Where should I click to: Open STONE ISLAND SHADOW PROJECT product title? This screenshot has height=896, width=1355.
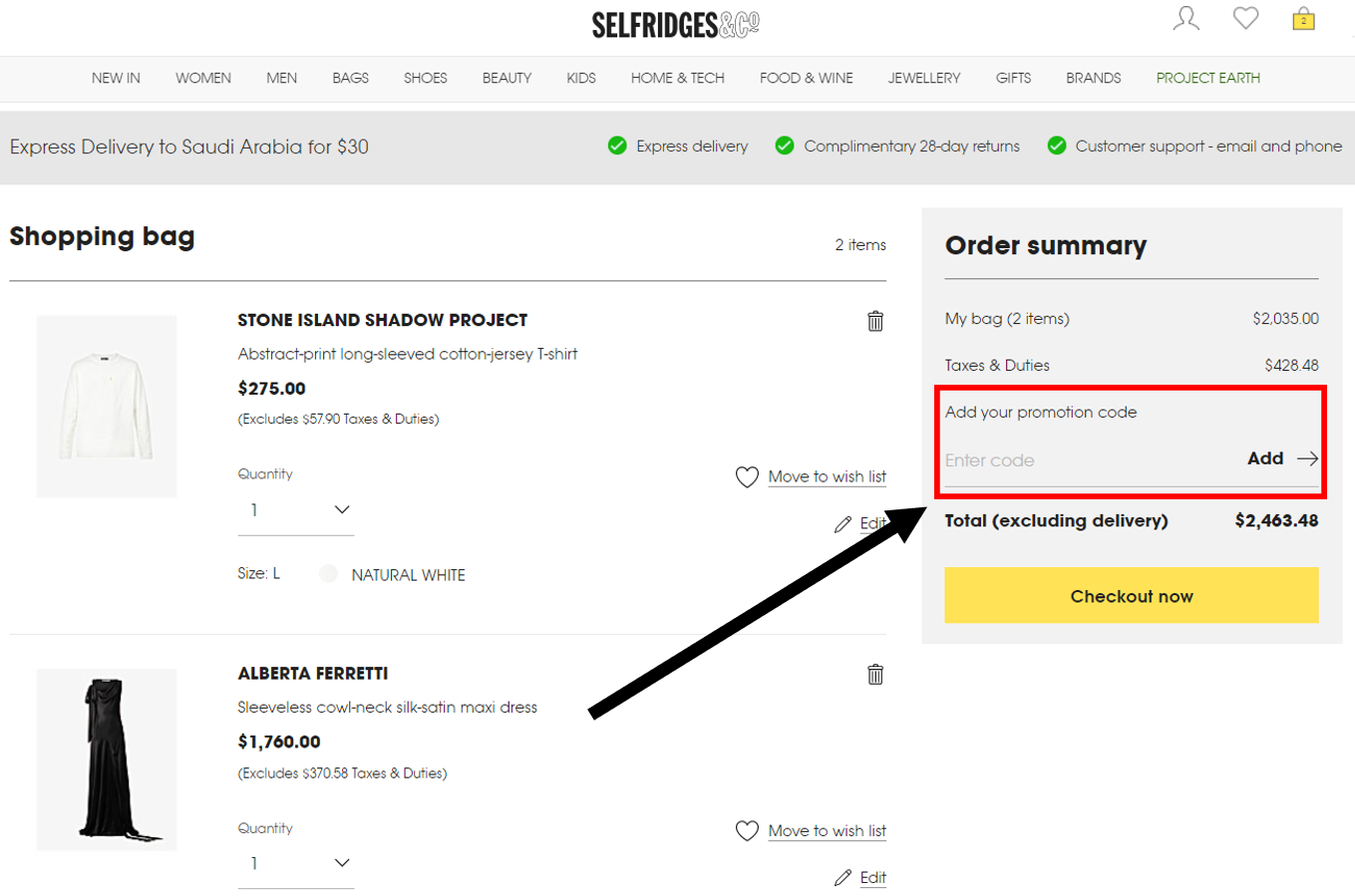click(x=383, y=320)
